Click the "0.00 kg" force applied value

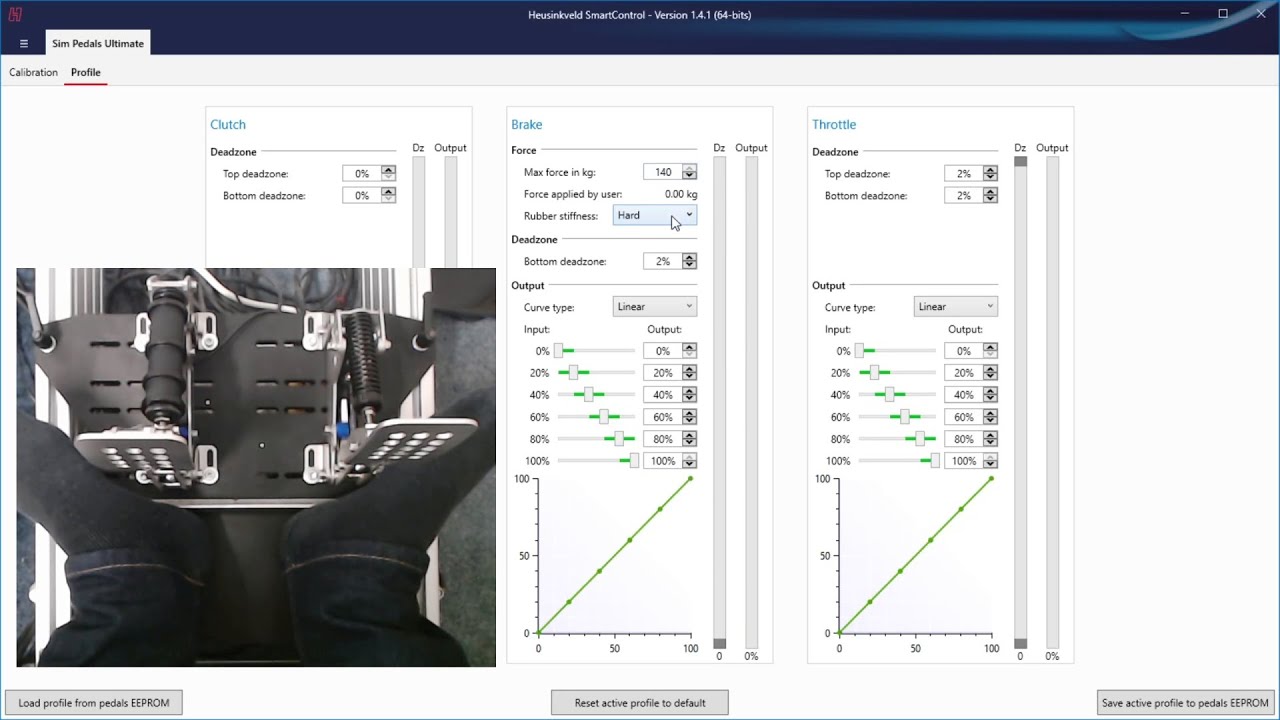click(681, 194)
